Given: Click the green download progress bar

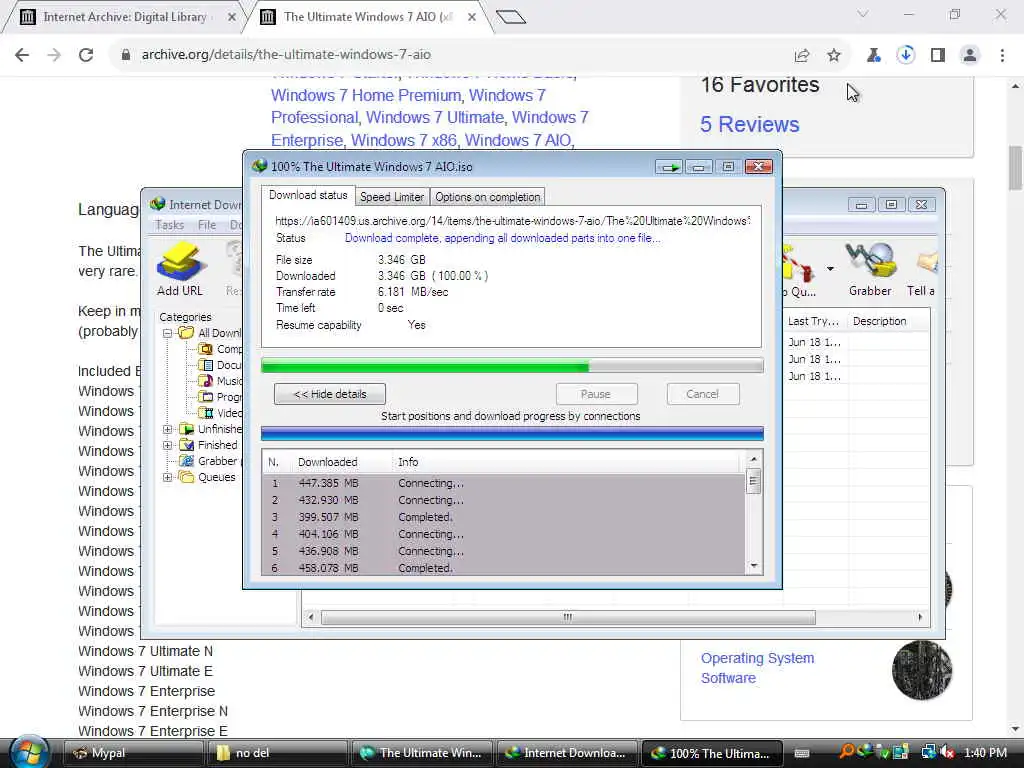Looking at the screenshot, I should tap(512, 365).
